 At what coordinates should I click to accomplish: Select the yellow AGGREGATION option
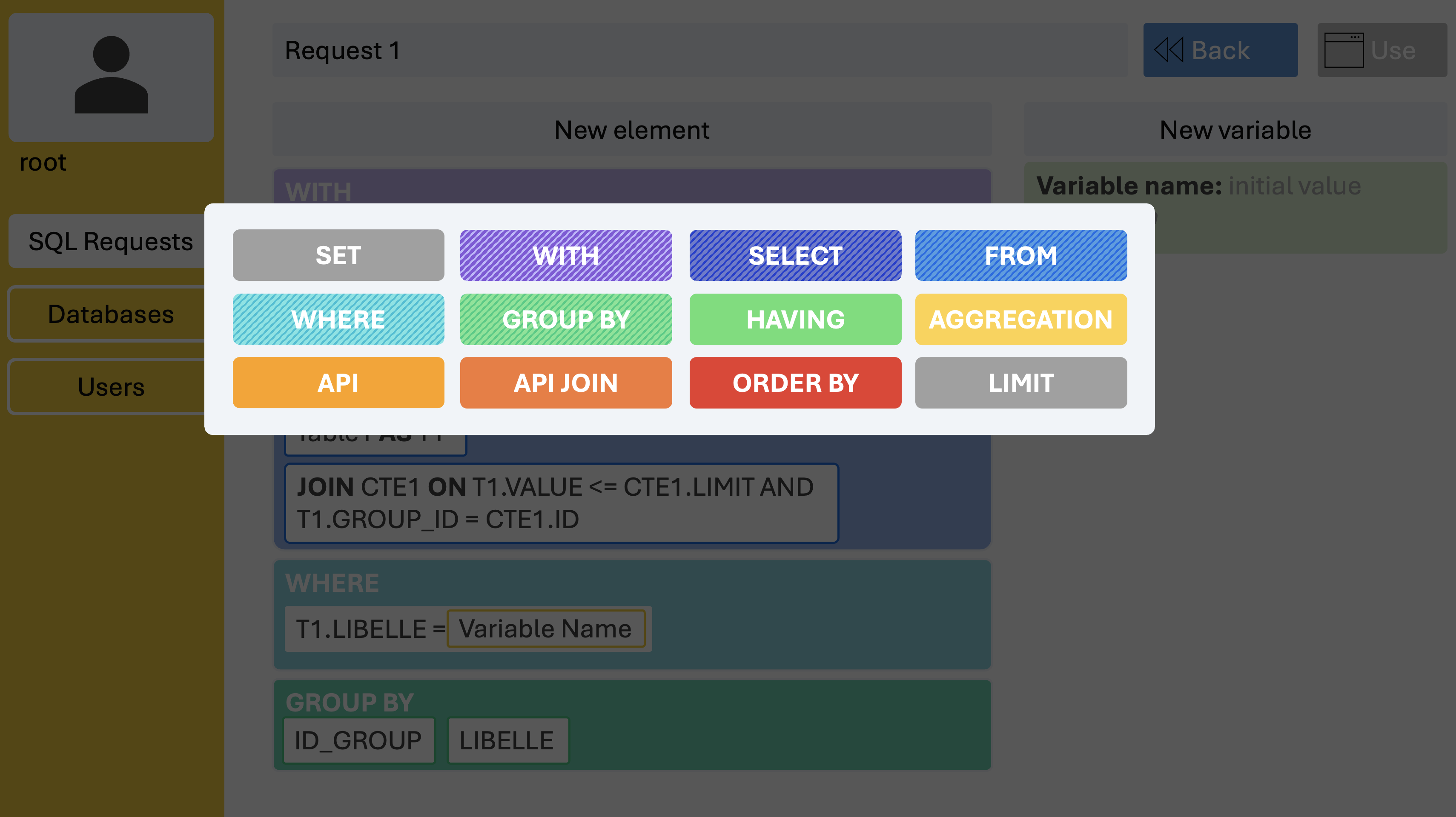[1021, 319]
